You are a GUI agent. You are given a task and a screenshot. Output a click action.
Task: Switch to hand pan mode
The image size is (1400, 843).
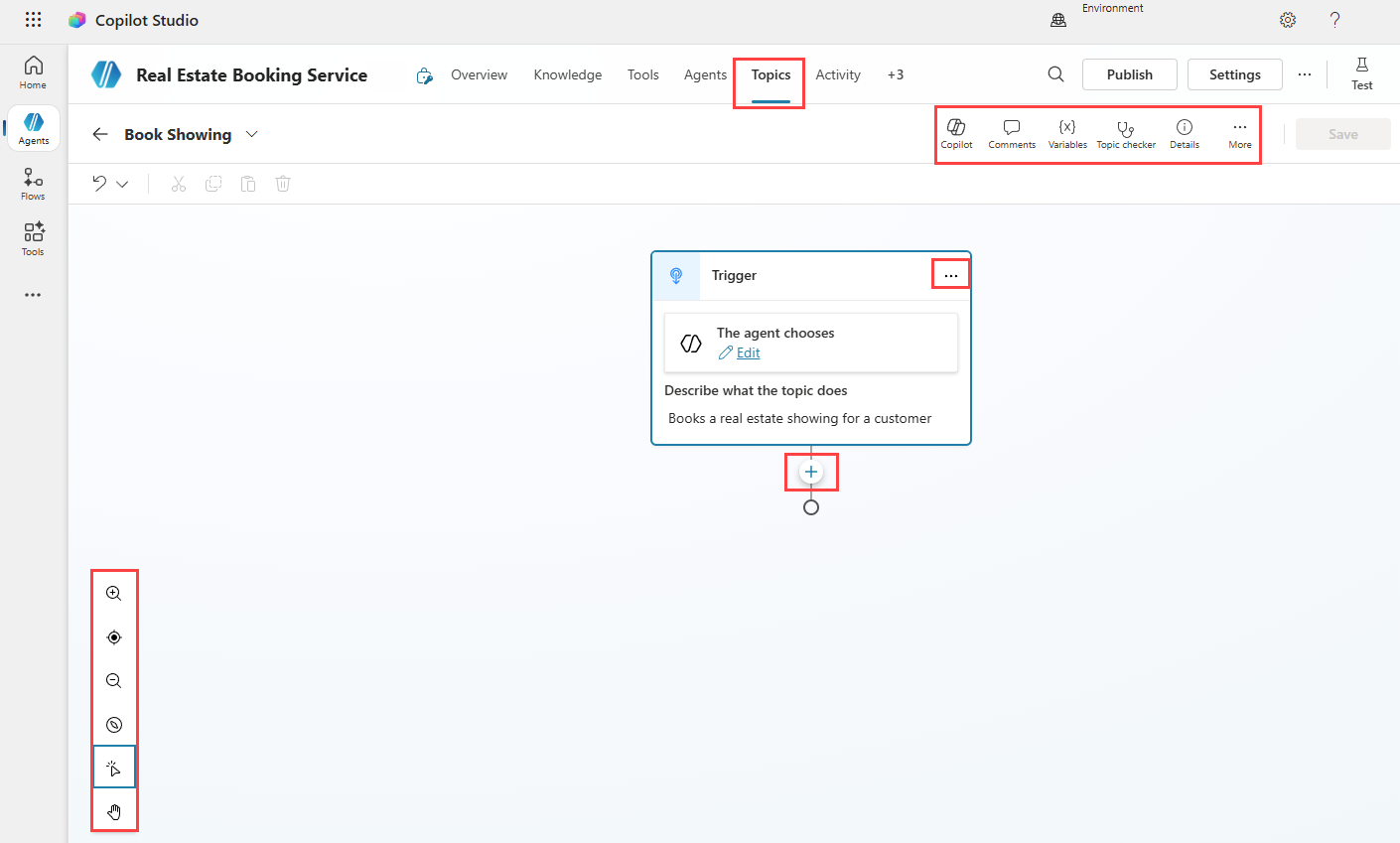(114, 812)
